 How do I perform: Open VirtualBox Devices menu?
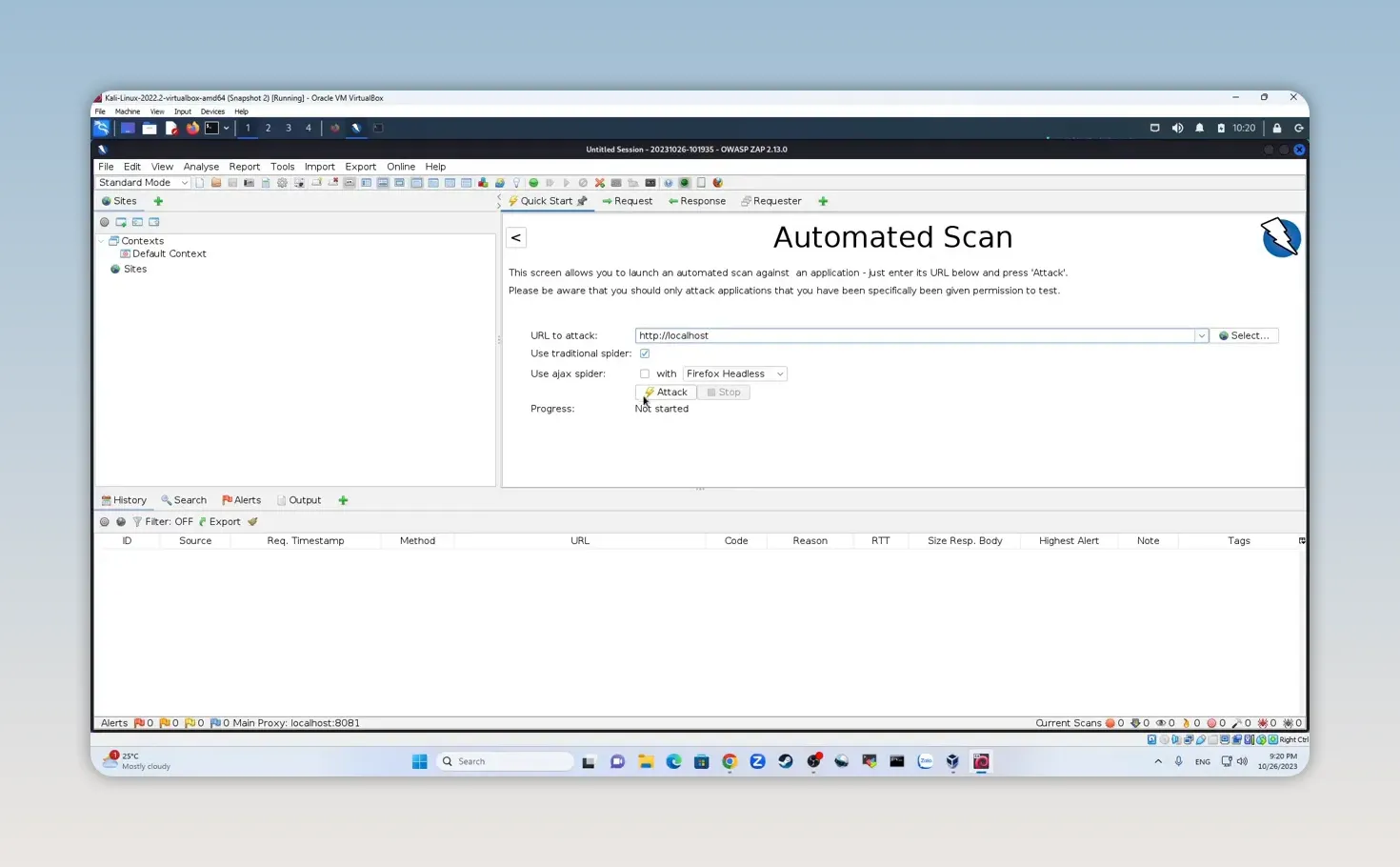(212, 111)
